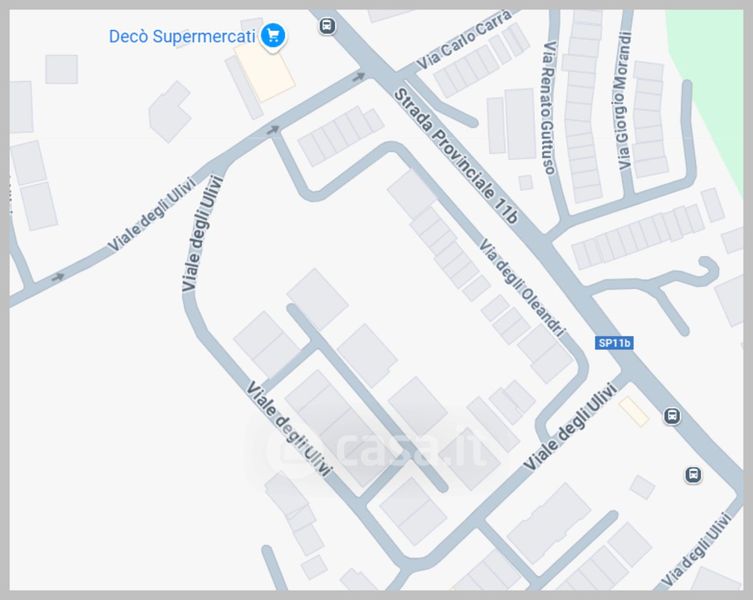Viewport: 753px width, 600px height.
Task: Select the bus stop icon near Via Carlo Carrà
Action: pyautogui.click(x=327, y=25)
